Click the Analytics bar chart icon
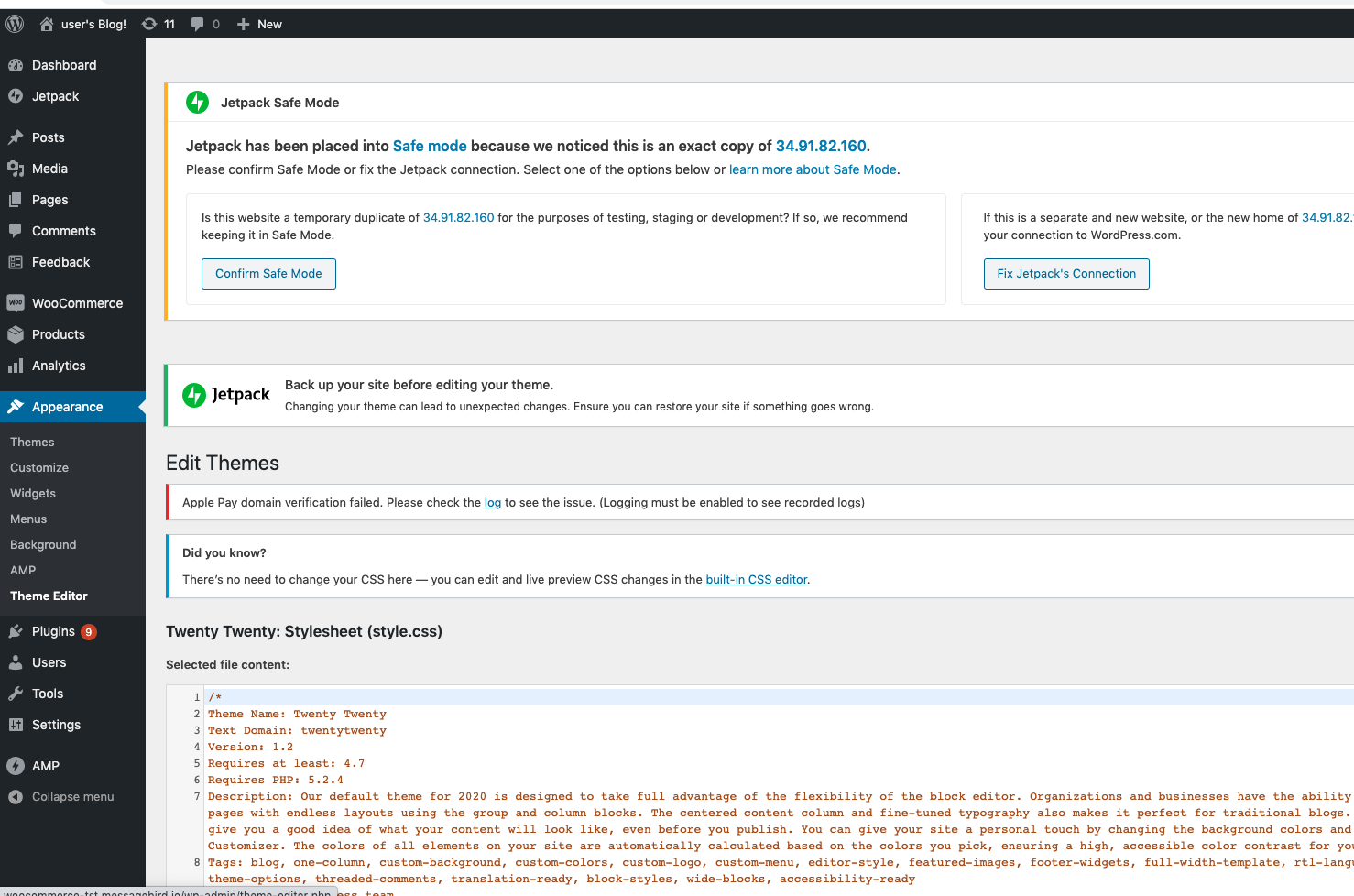This screenshot has width=1354, height=896. [x=16, y=366]
